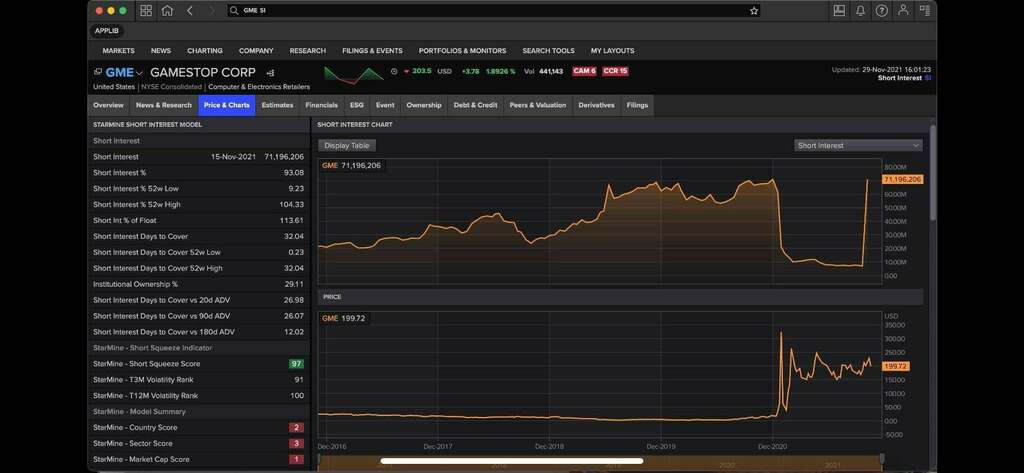Viewport: 1024px width, 473px height.
Task: Switch to the Overview tab
Action: point(108,105)
